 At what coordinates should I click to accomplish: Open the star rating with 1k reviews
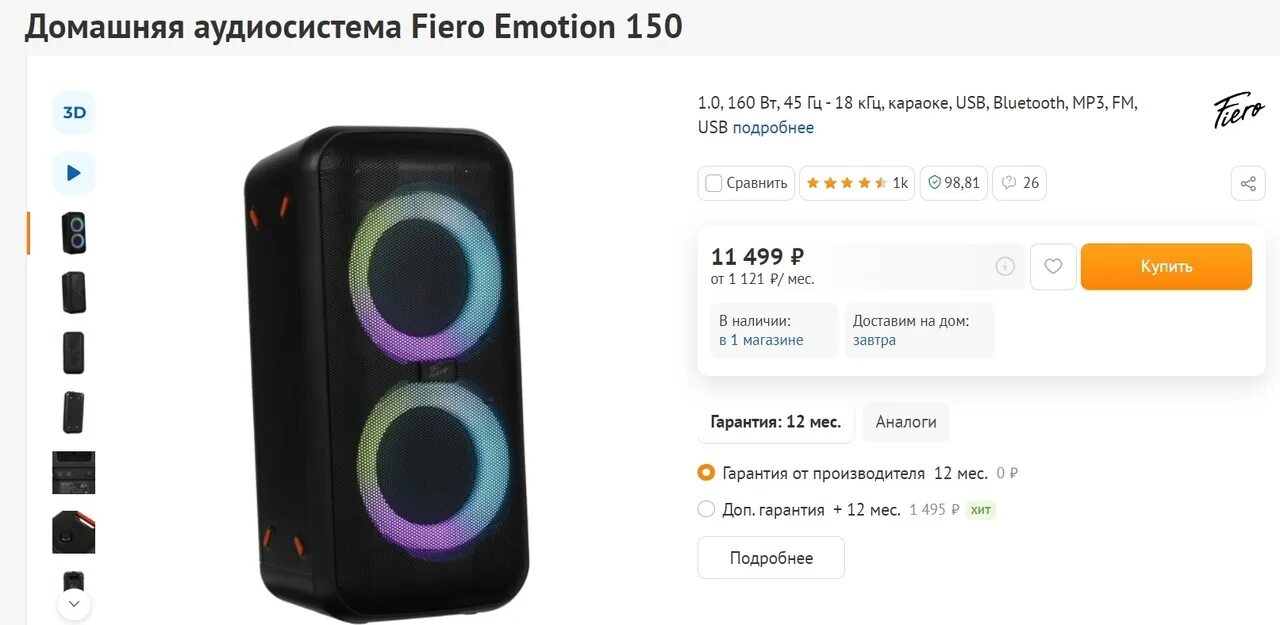[x=856, y=183]
